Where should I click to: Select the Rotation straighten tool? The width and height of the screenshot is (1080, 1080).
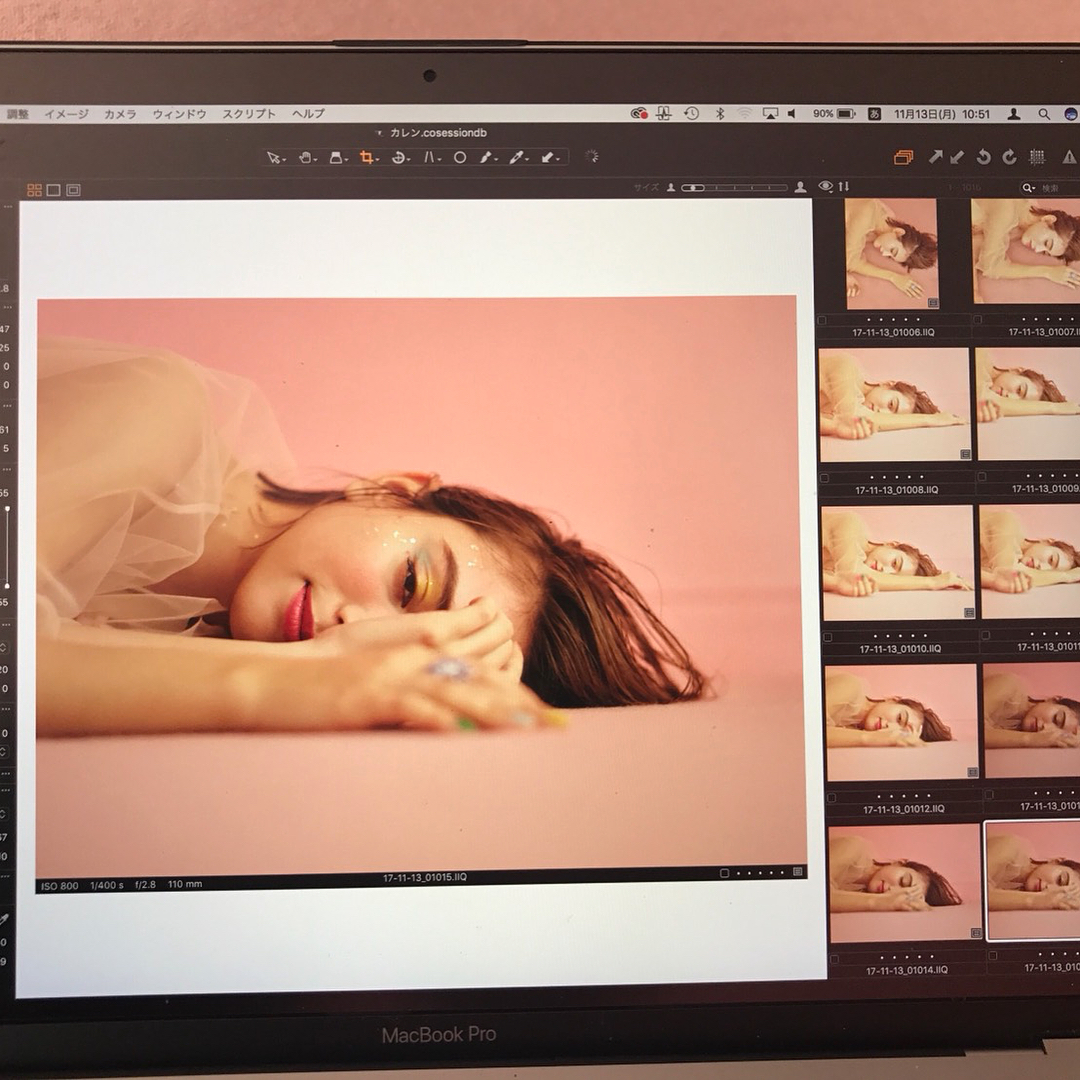(398, 158)
